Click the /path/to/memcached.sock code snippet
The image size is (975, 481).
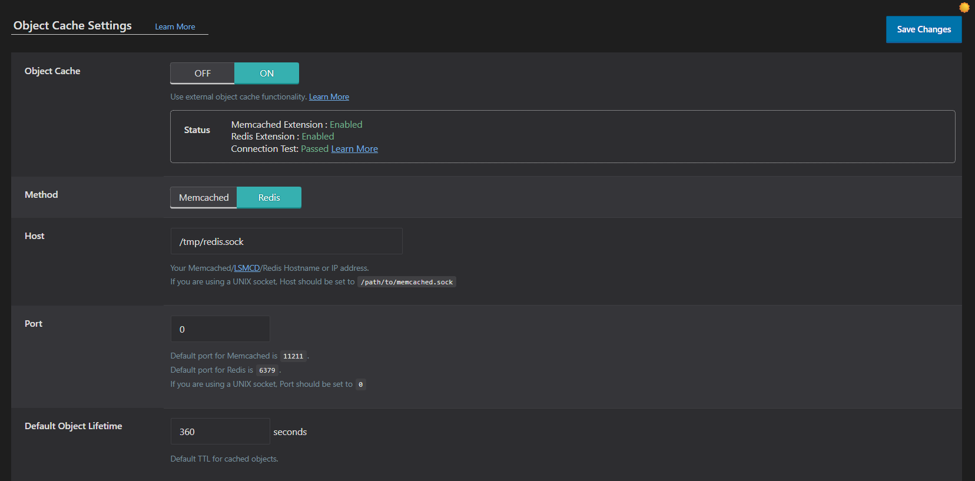point(407,282)
